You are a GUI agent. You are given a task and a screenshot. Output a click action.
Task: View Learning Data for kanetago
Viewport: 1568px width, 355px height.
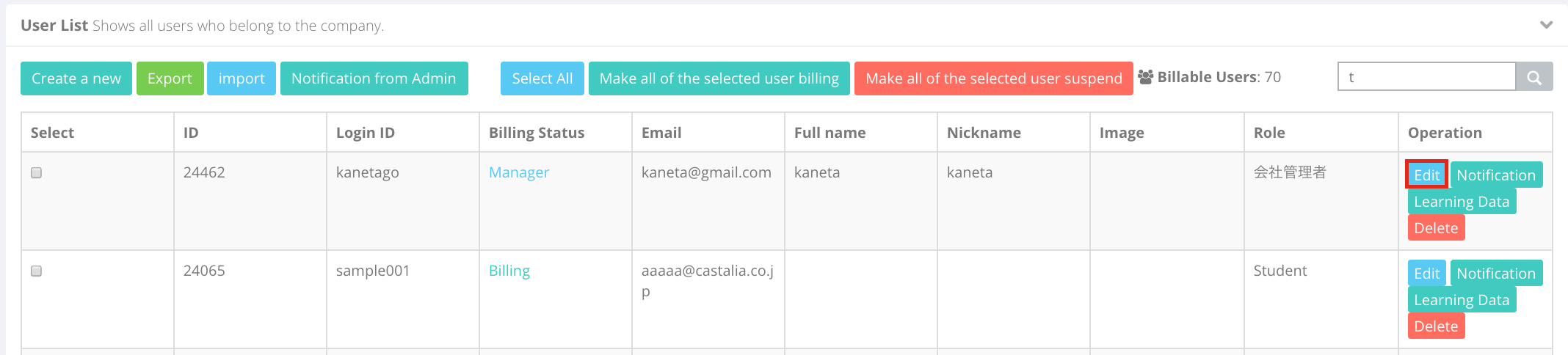click(x=1462, y=202)
